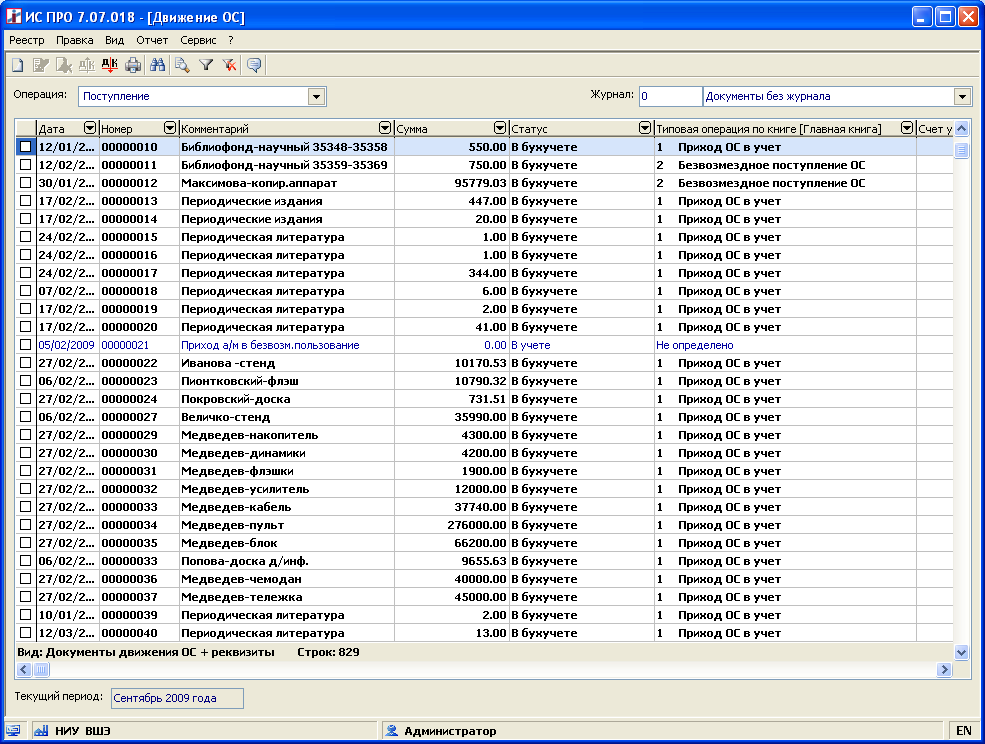
Task: Expand the Операция dropdown showing Поступление
Action: click(x=317, y=97)
